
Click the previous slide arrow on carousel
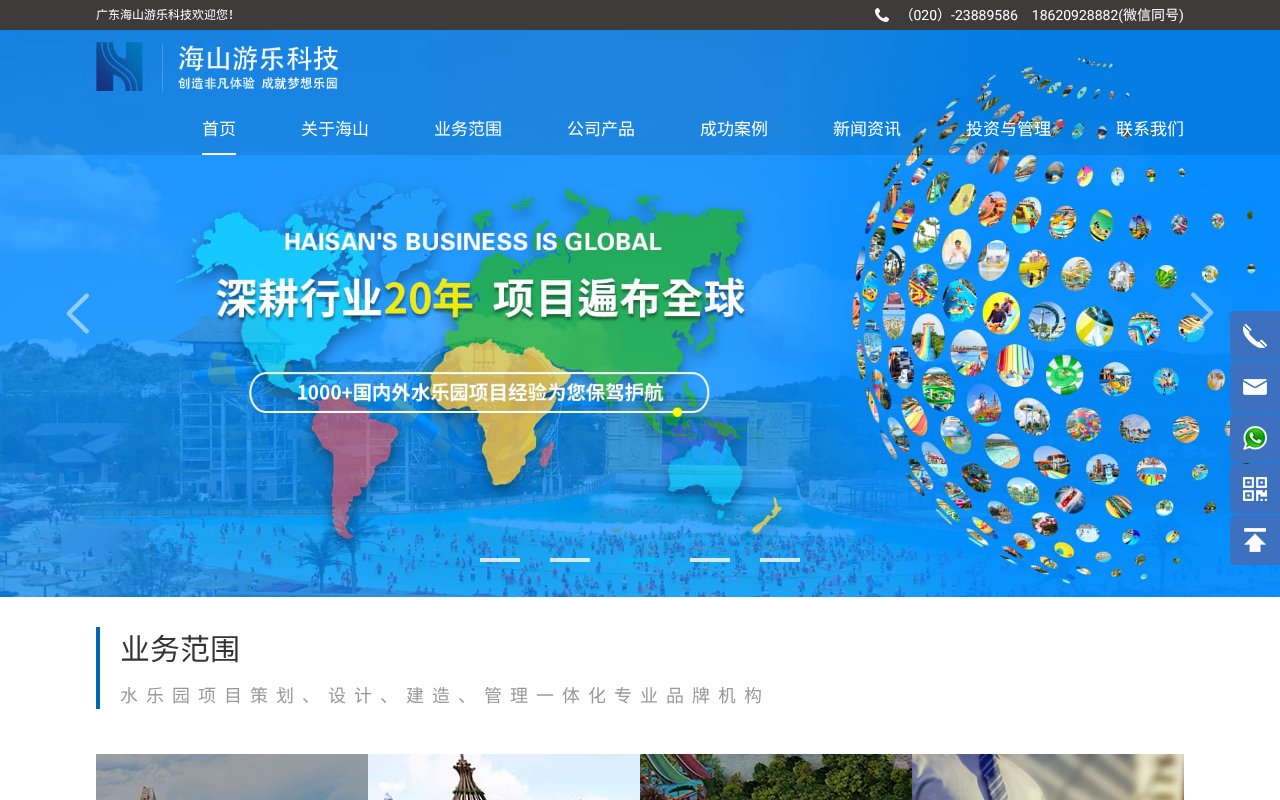[x=78, y=313]
